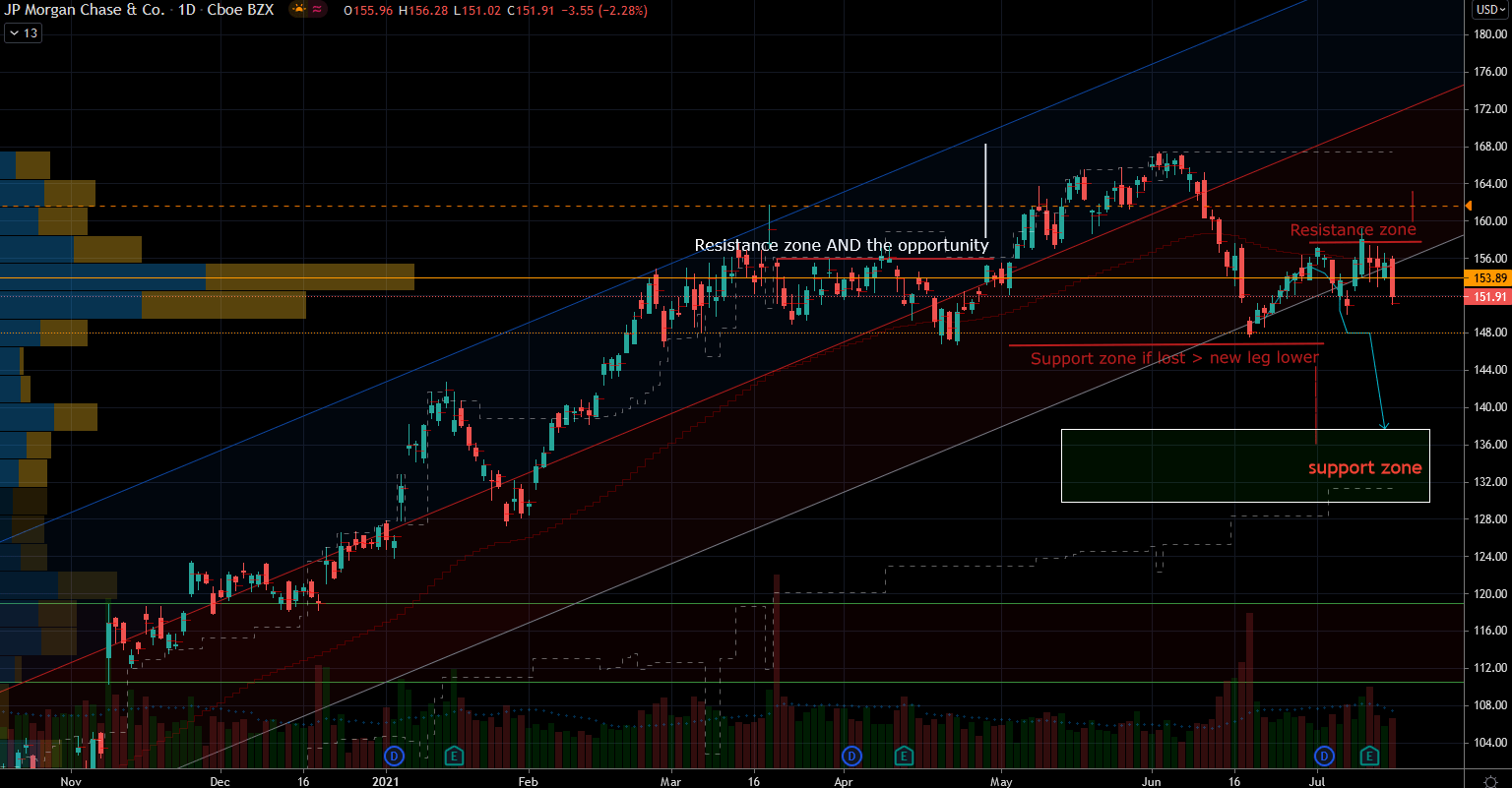Click the Feb label on time axis
This screenshot has height=788, width=1512.
(x=529, y=780)
